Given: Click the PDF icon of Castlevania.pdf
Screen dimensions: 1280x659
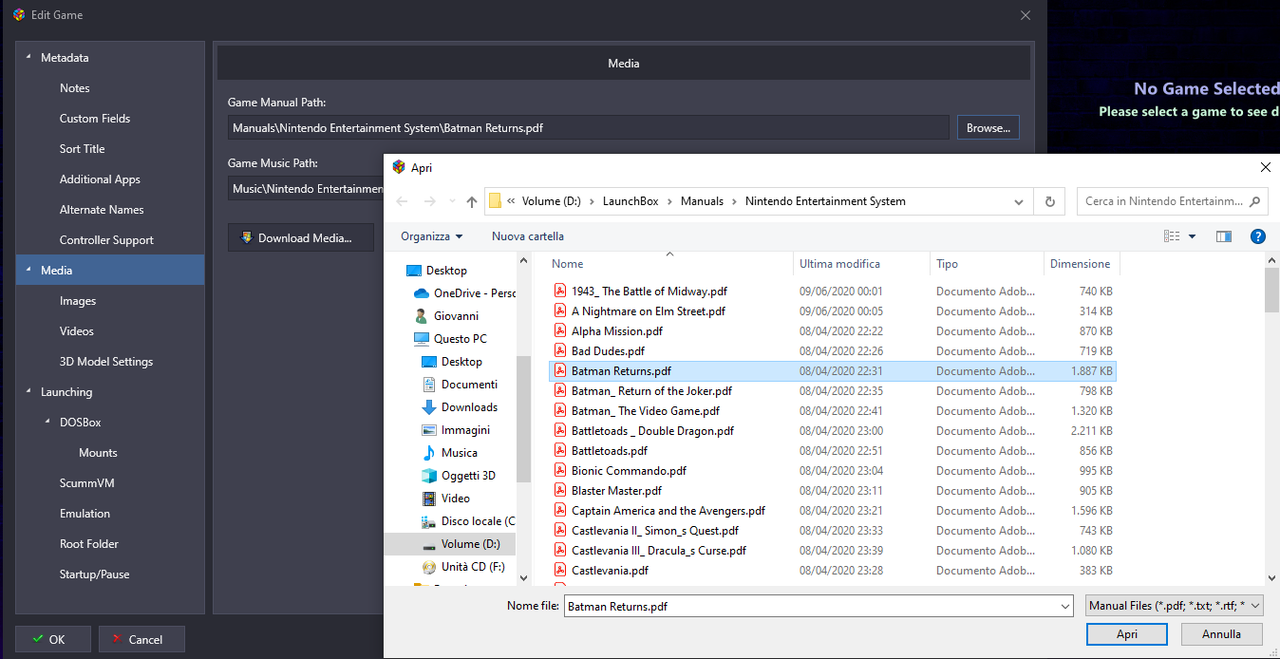Looking at the screenshot, I should point(561,570).
